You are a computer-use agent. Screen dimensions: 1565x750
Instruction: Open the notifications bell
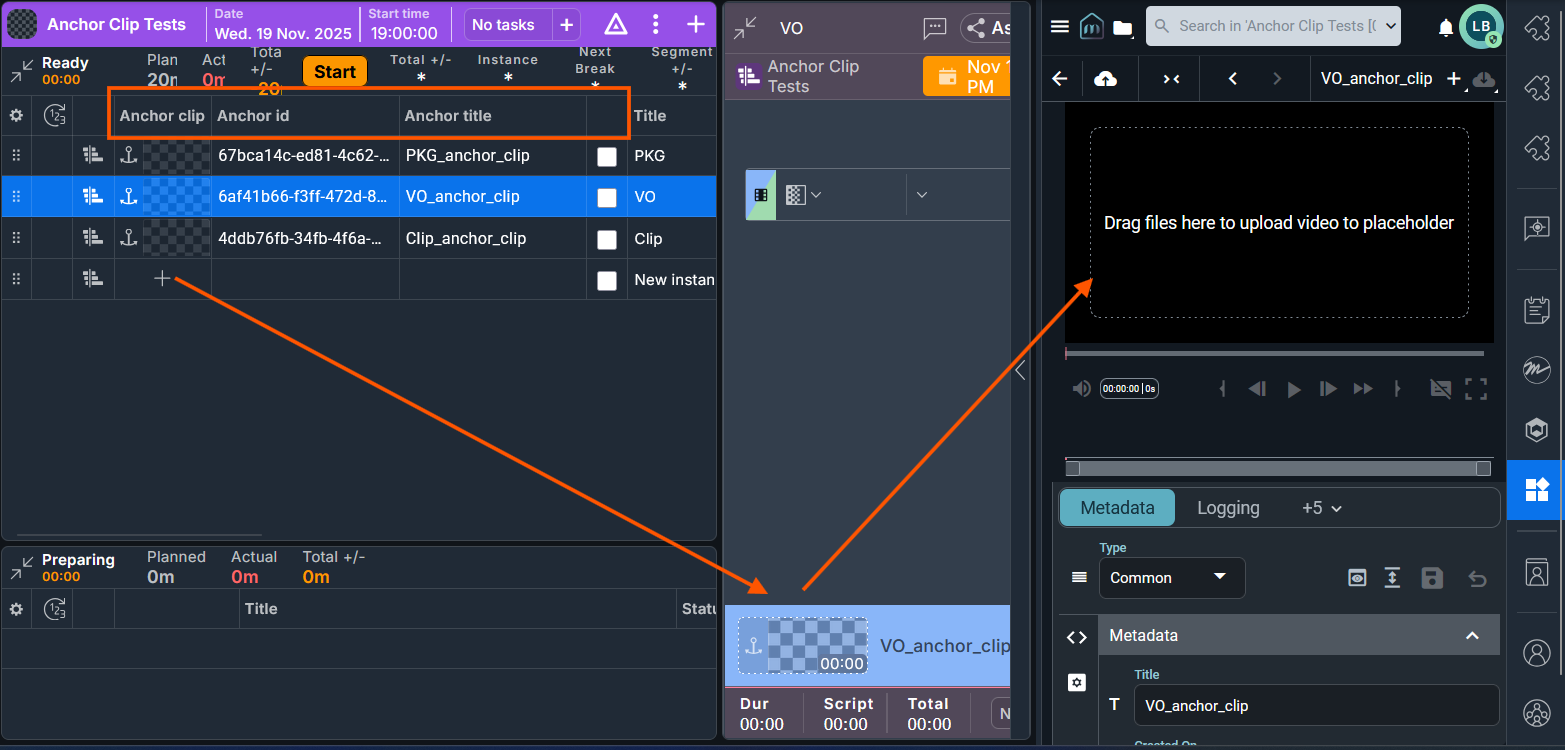(x=1445, y=27)
